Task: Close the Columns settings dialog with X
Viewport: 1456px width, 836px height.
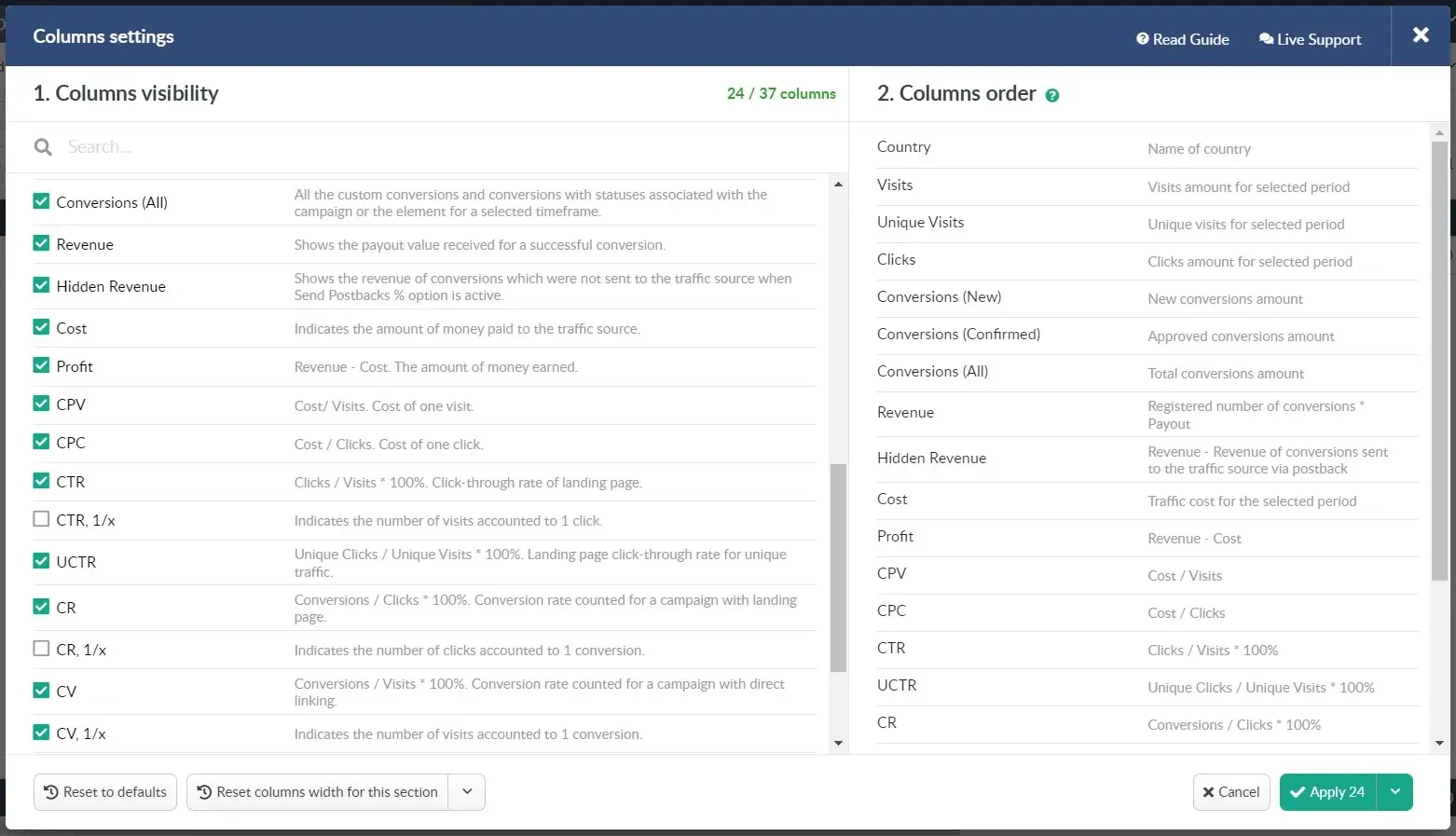Action: [x=1420, y=35]
